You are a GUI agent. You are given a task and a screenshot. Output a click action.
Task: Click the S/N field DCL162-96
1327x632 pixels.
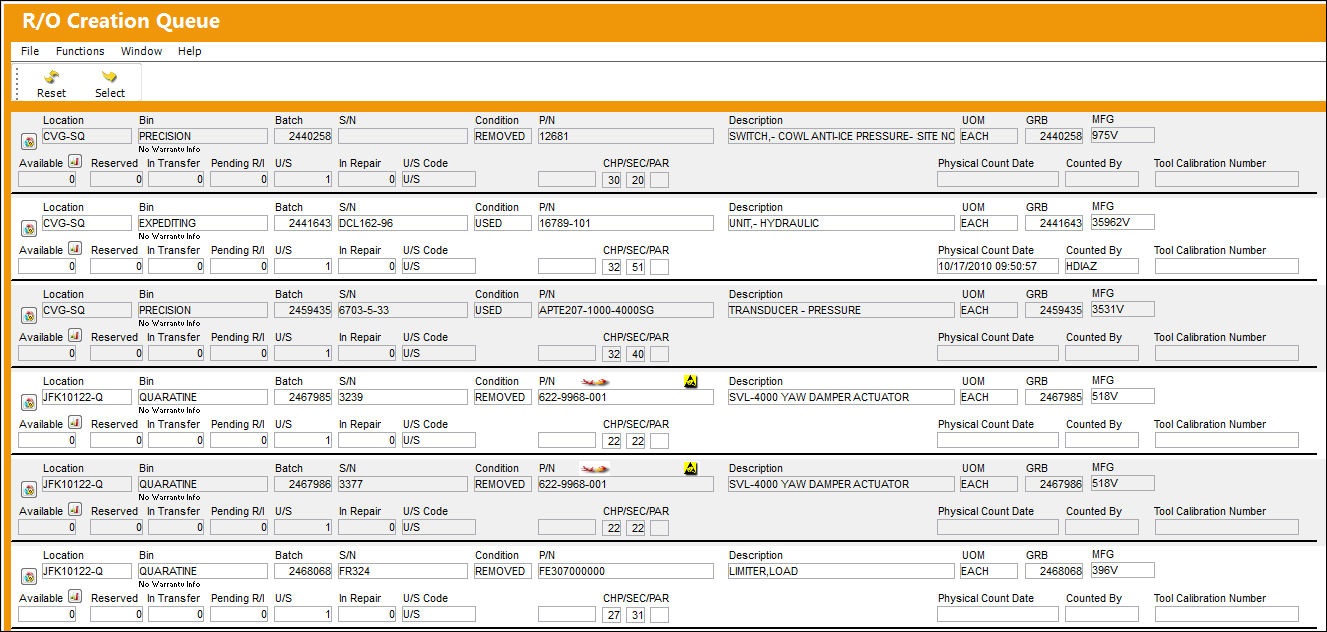(402, 223)
